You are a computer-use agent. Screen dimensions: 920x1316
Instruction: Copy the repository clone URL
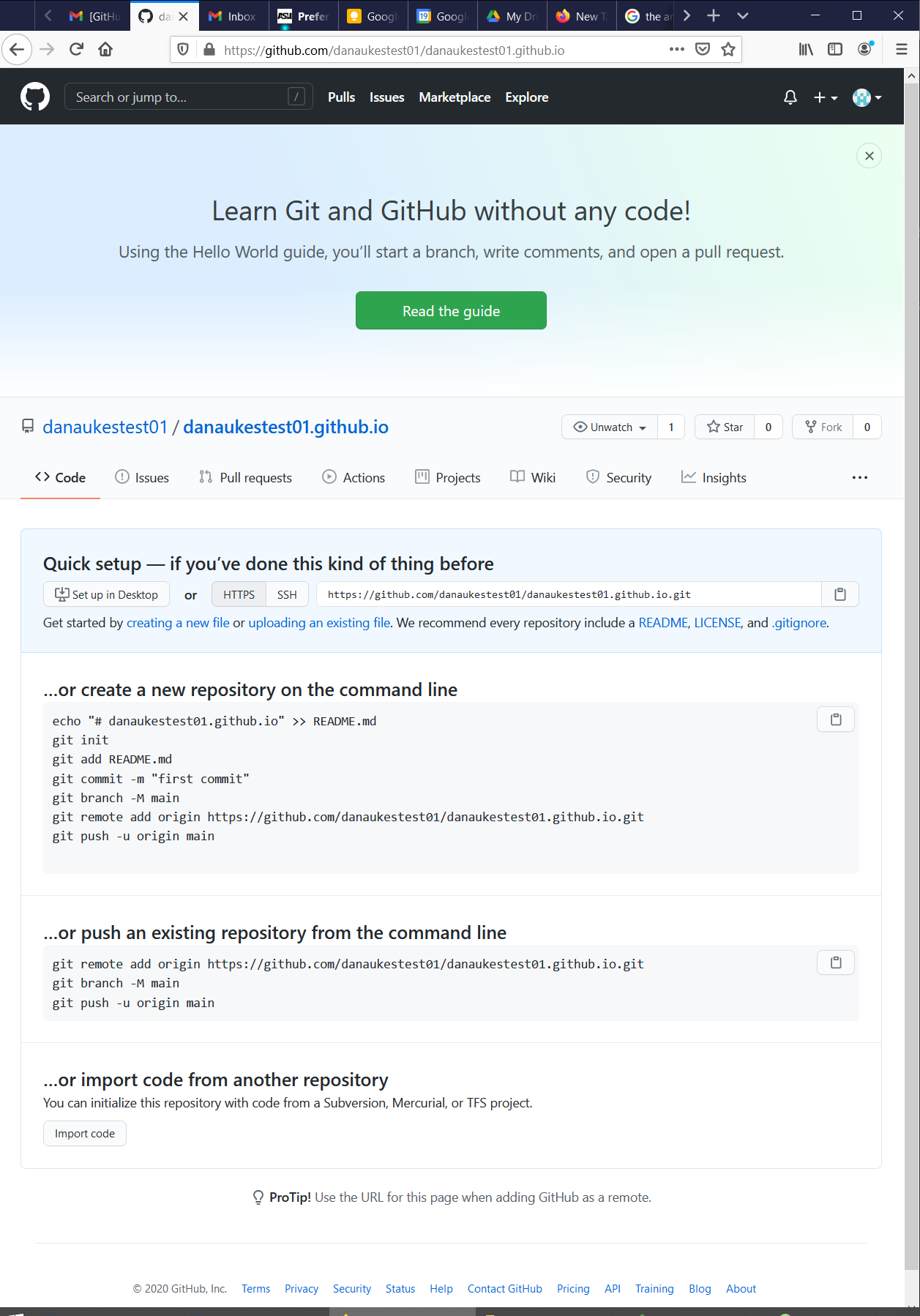point(840,594)
